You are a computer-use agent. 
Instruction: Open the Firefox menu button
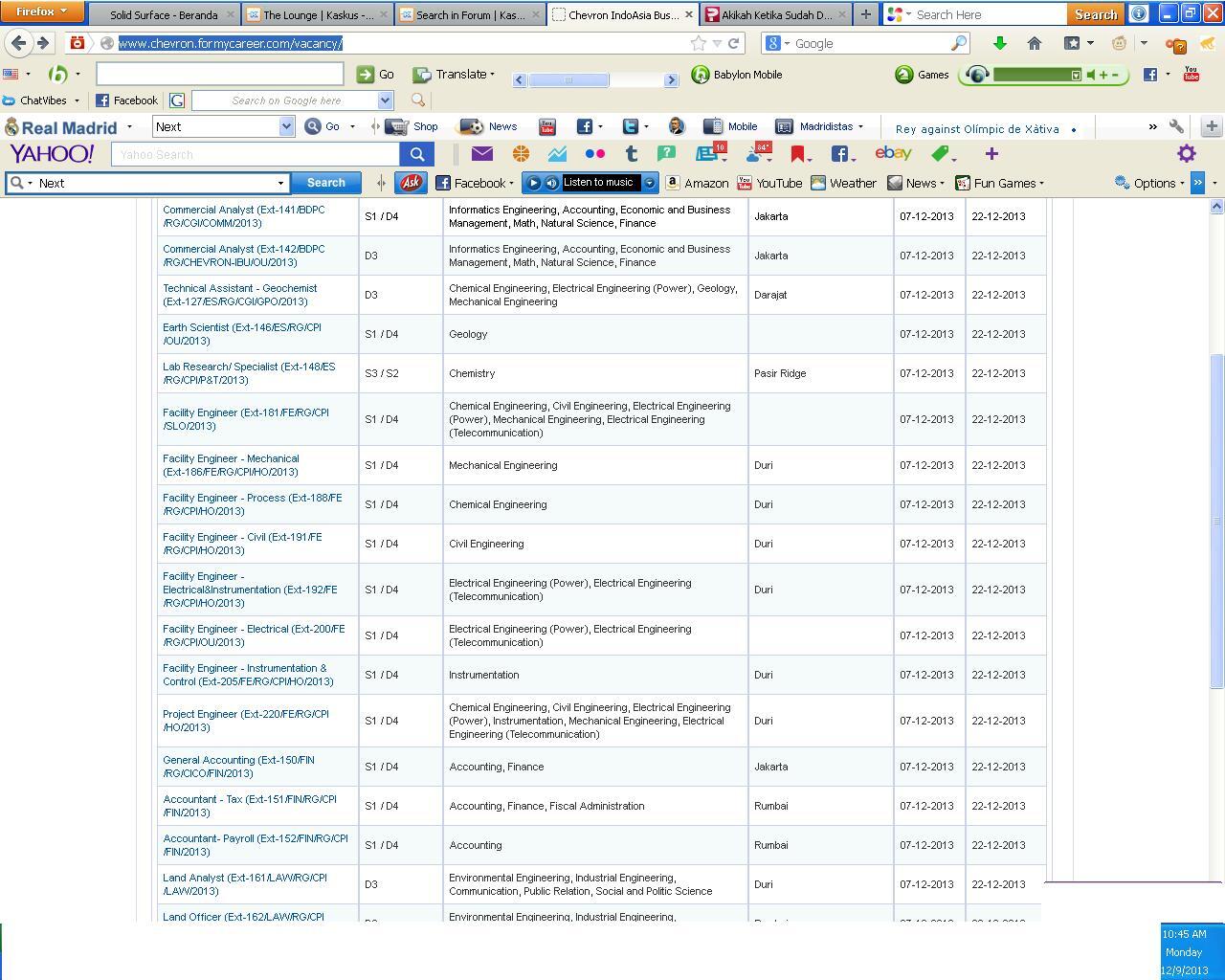[x=42, y=11]
